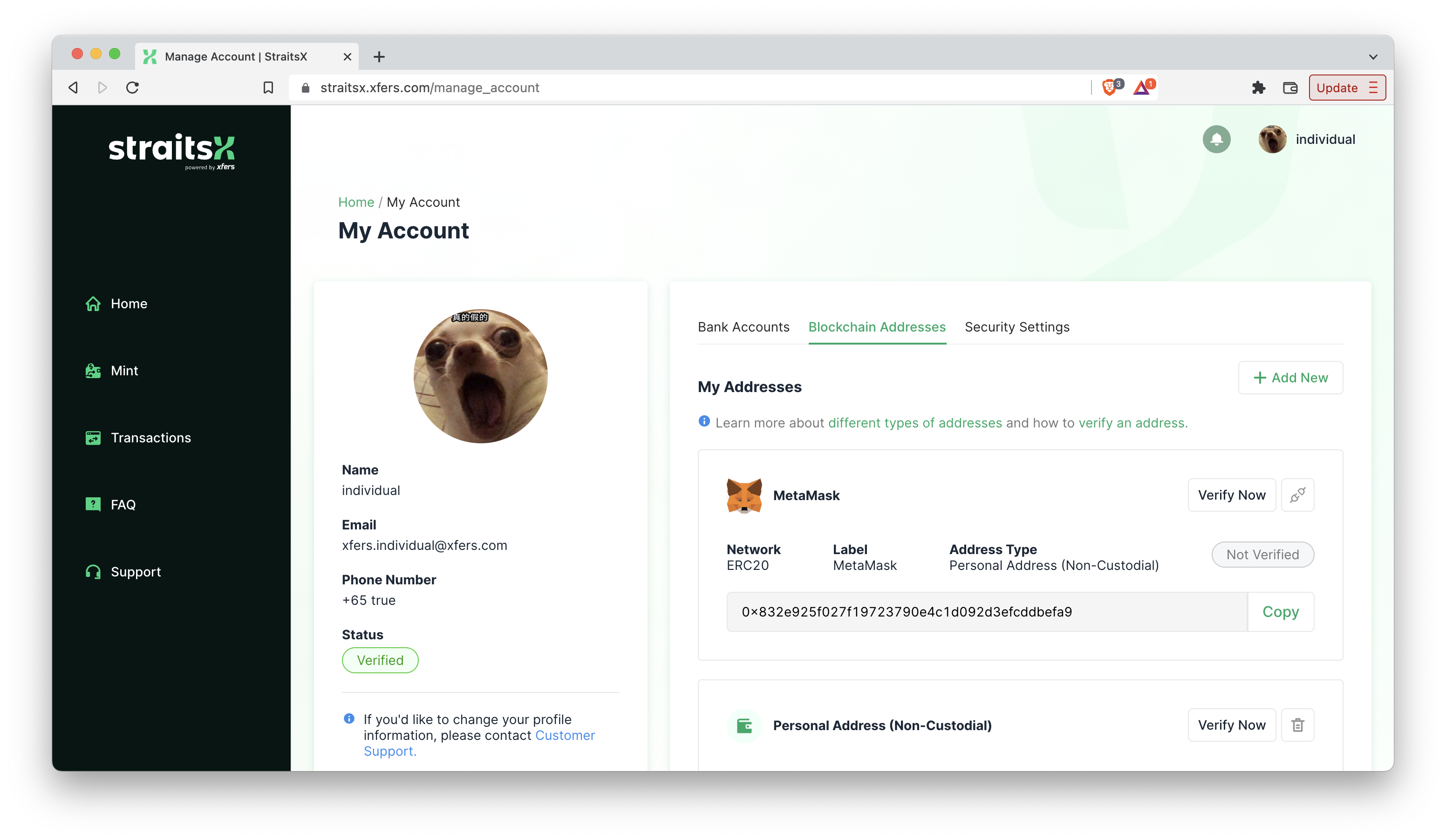Select the Support headset icon
Image resolution: width=1446 pixels, height=840 pixels.
[94, 571]
